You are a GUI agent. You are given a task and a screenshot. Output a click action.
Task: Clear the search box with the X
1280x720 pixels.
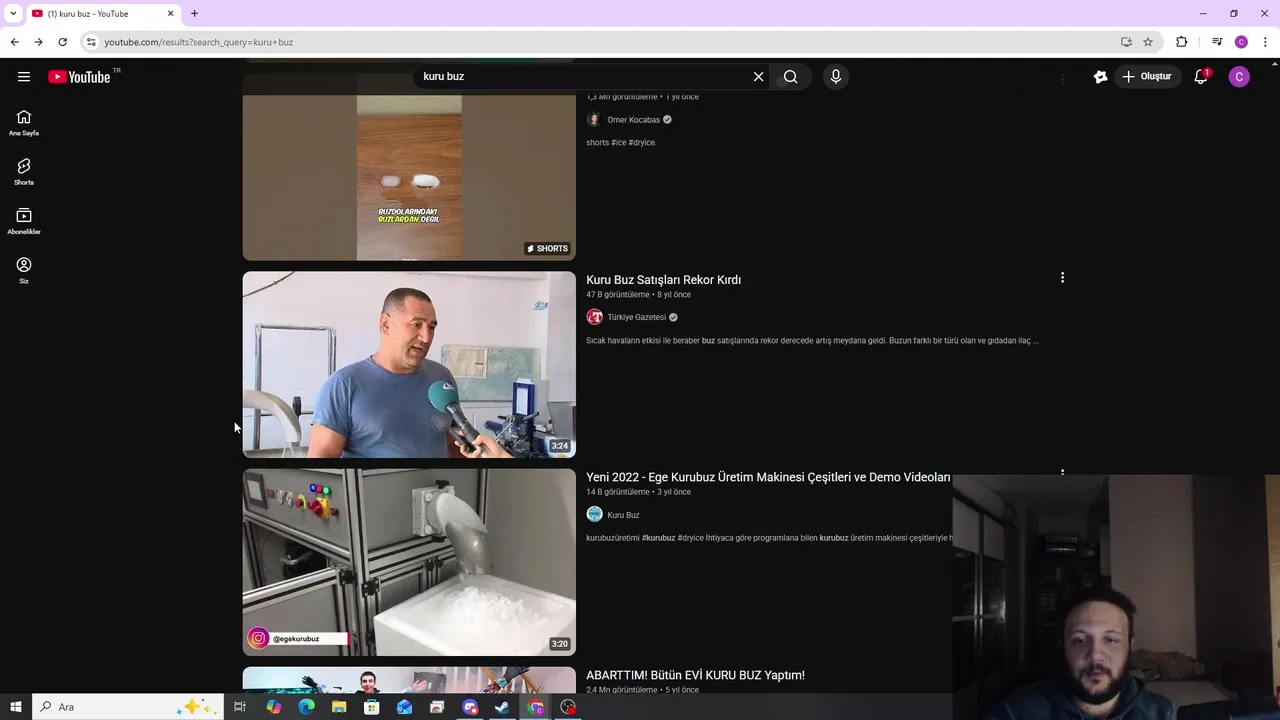coord(758,77)
